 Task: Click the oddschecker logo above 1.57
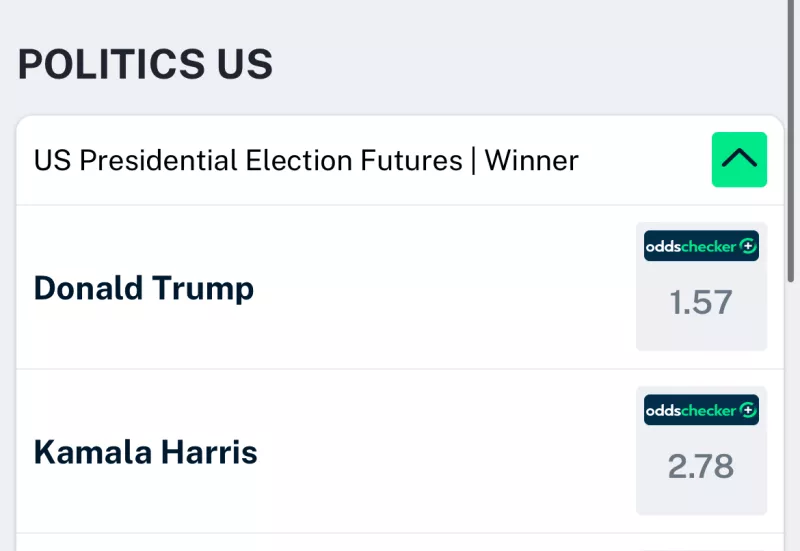coord(701,246)
